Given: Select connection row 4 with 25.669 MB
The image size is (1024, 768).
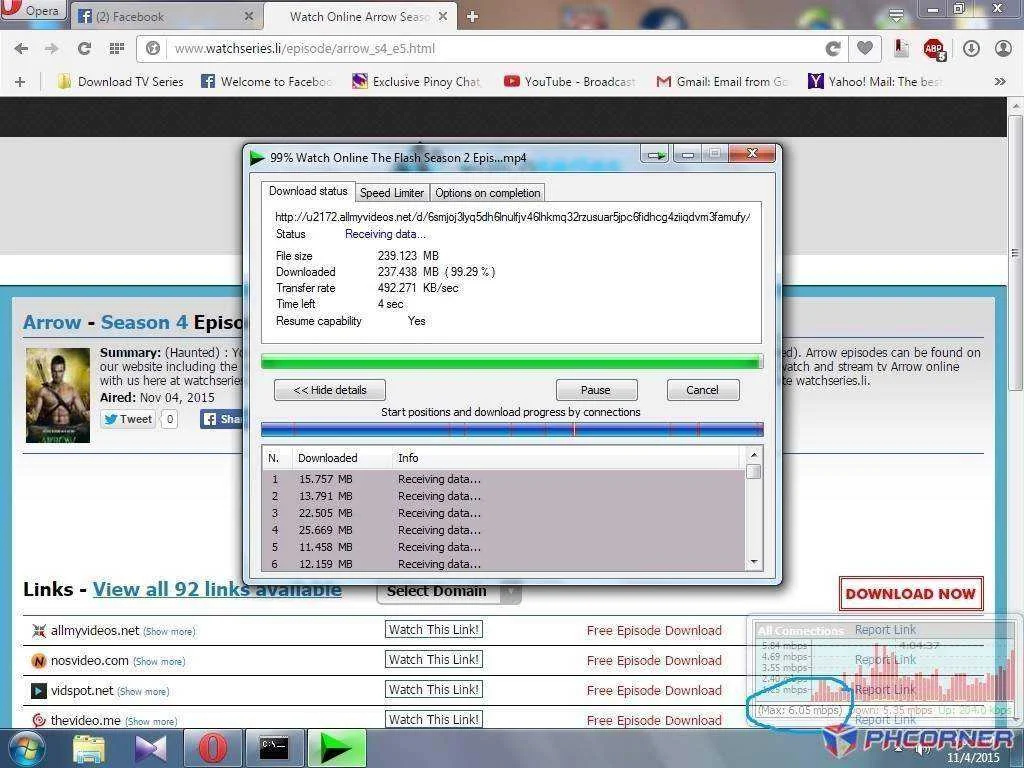Looking at the screenshot, I should [x=503, y=530].
